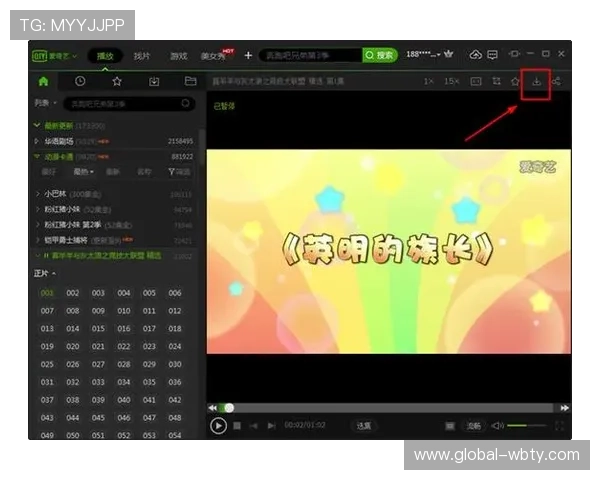This screenshot has width=600, height=480.
Task: Click the home icon in sidebar
Action: (43, 81)
